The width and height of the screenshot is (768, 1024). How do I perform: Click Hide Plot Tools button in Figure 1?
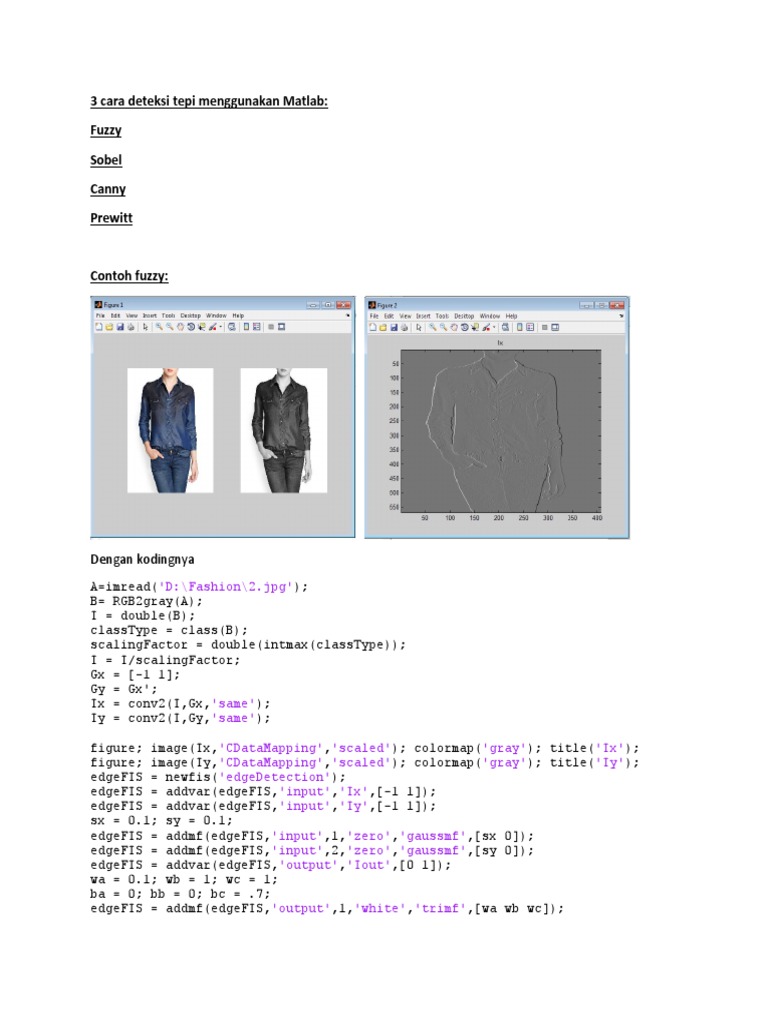271,327
